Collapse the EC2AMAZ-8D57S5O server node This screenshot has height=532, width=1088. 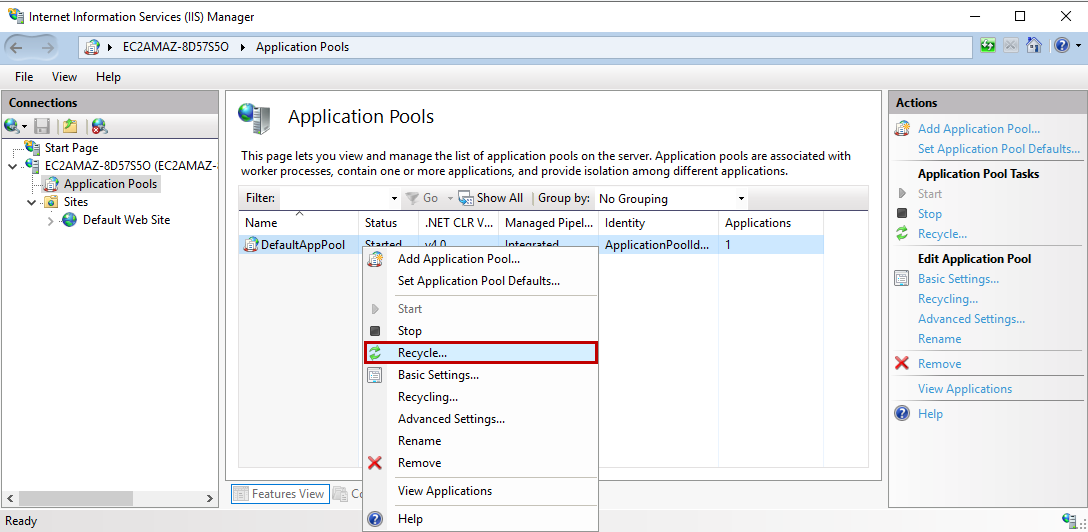pos(13,166)
